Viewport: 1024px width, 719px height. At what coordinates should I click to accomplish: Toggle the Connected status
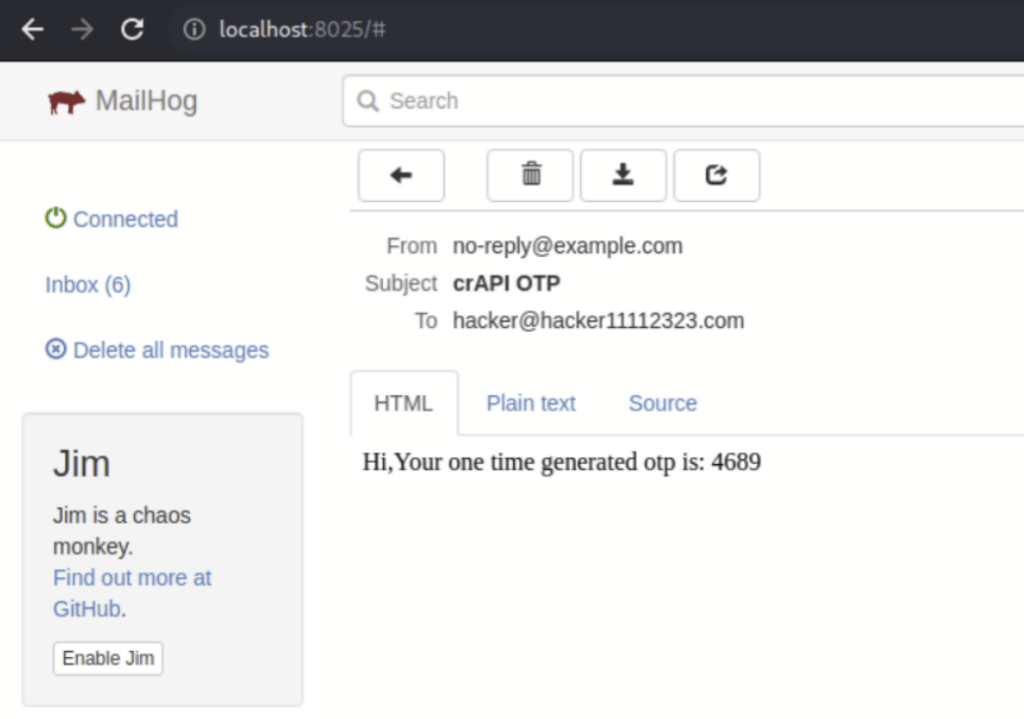(125, 219)
